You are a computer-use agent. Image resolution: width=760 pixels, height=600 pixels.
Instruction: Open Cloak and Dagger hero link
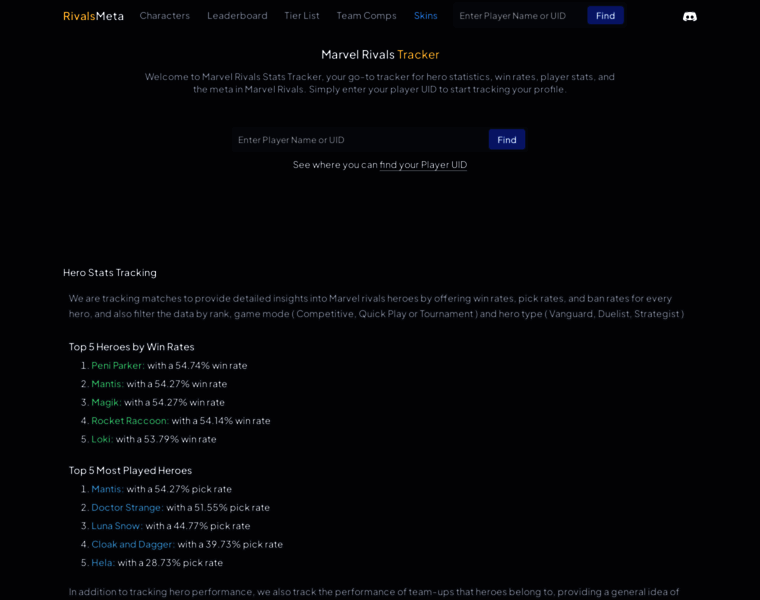point(133,544)
